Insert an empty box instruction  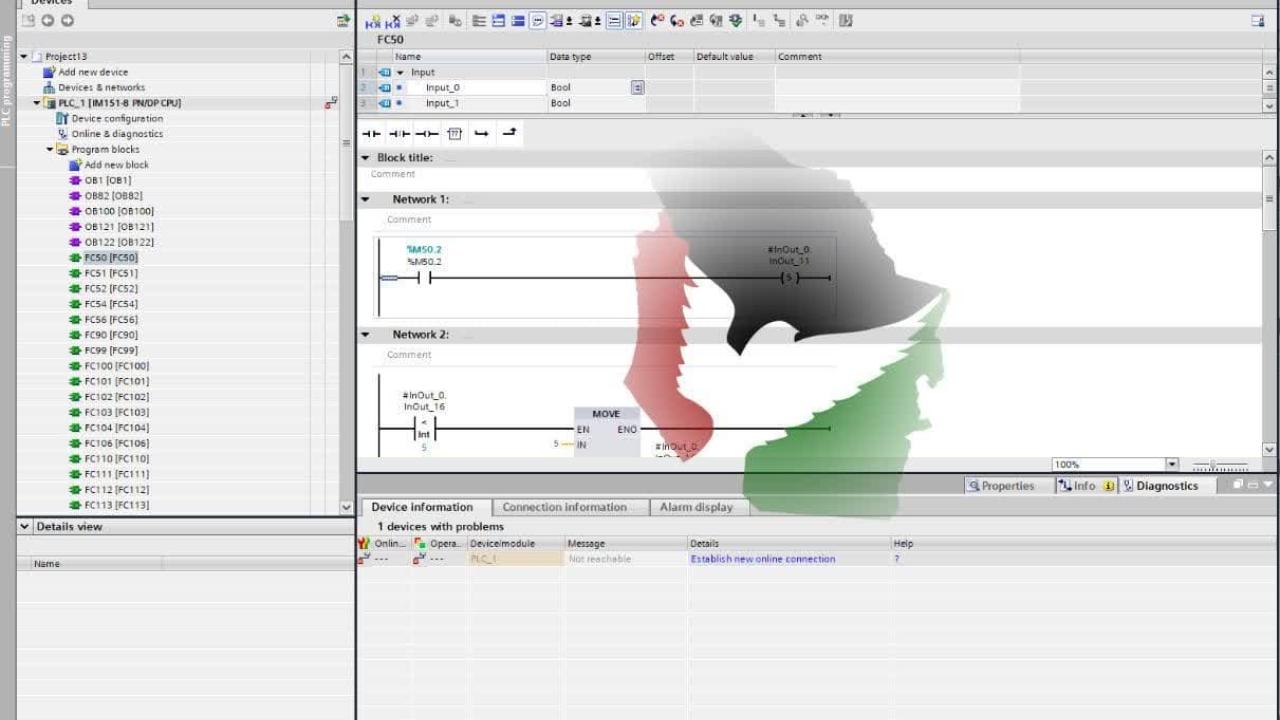[454, 133]
